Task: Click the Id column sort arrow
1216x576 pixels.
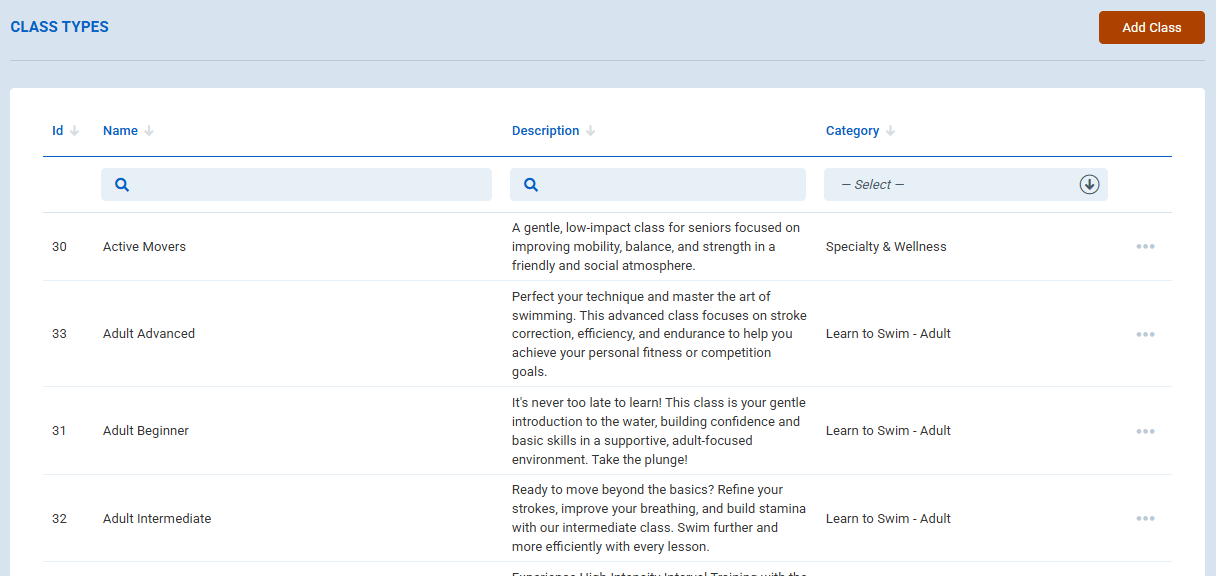Action: (75, 131)
